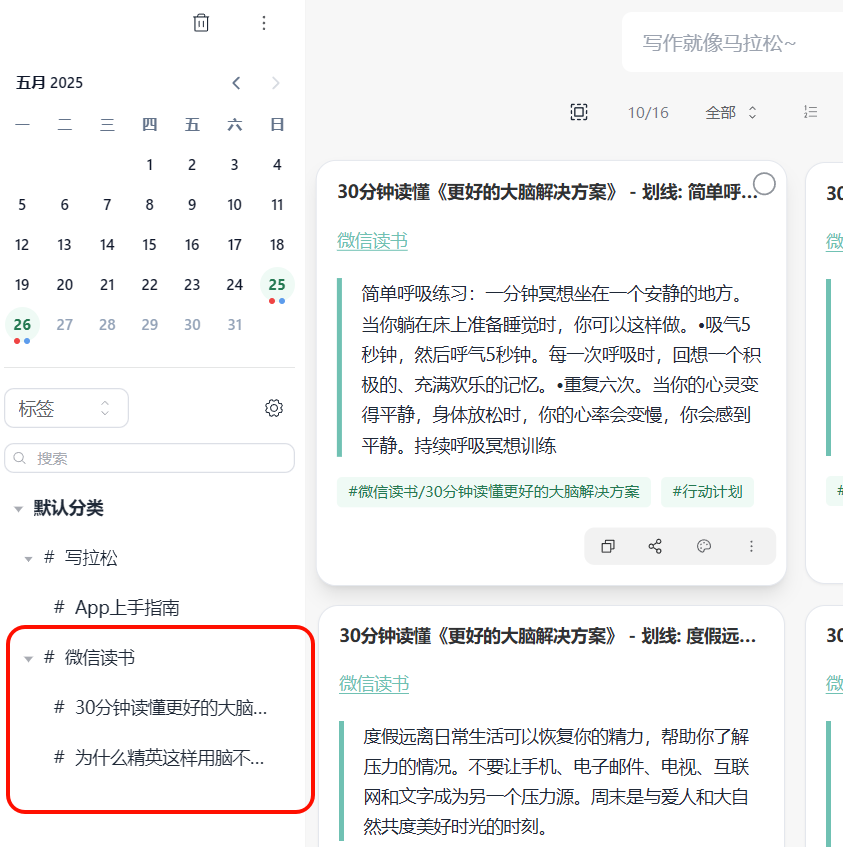This screenshot has width=843, height=847.
Task: Click #微信读书/30分钟读懂更好的大脑解决方案 tag chip
Action: (494, 492)
